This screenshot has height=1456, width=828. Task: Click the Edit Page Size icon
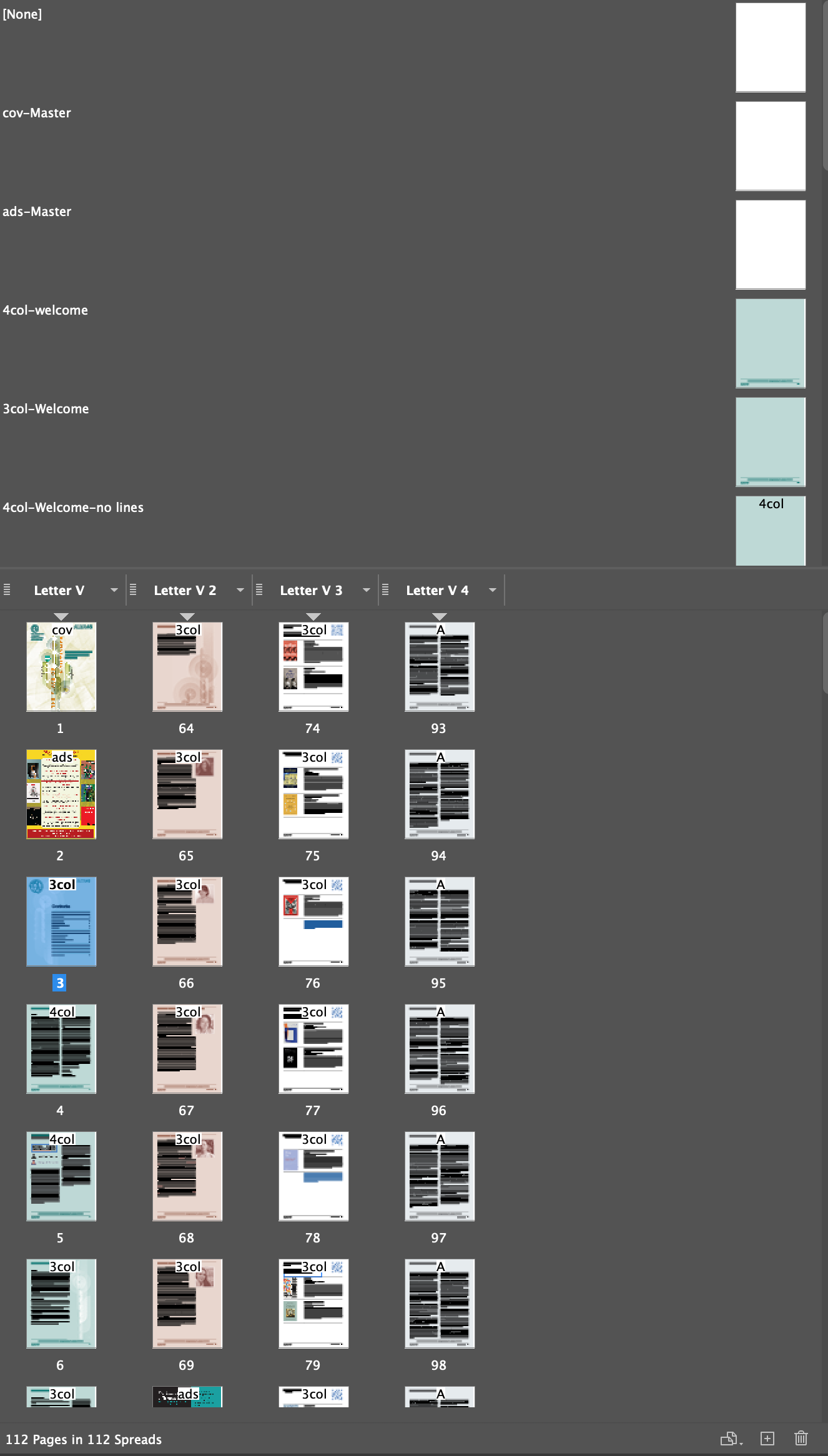point(731,1439)
